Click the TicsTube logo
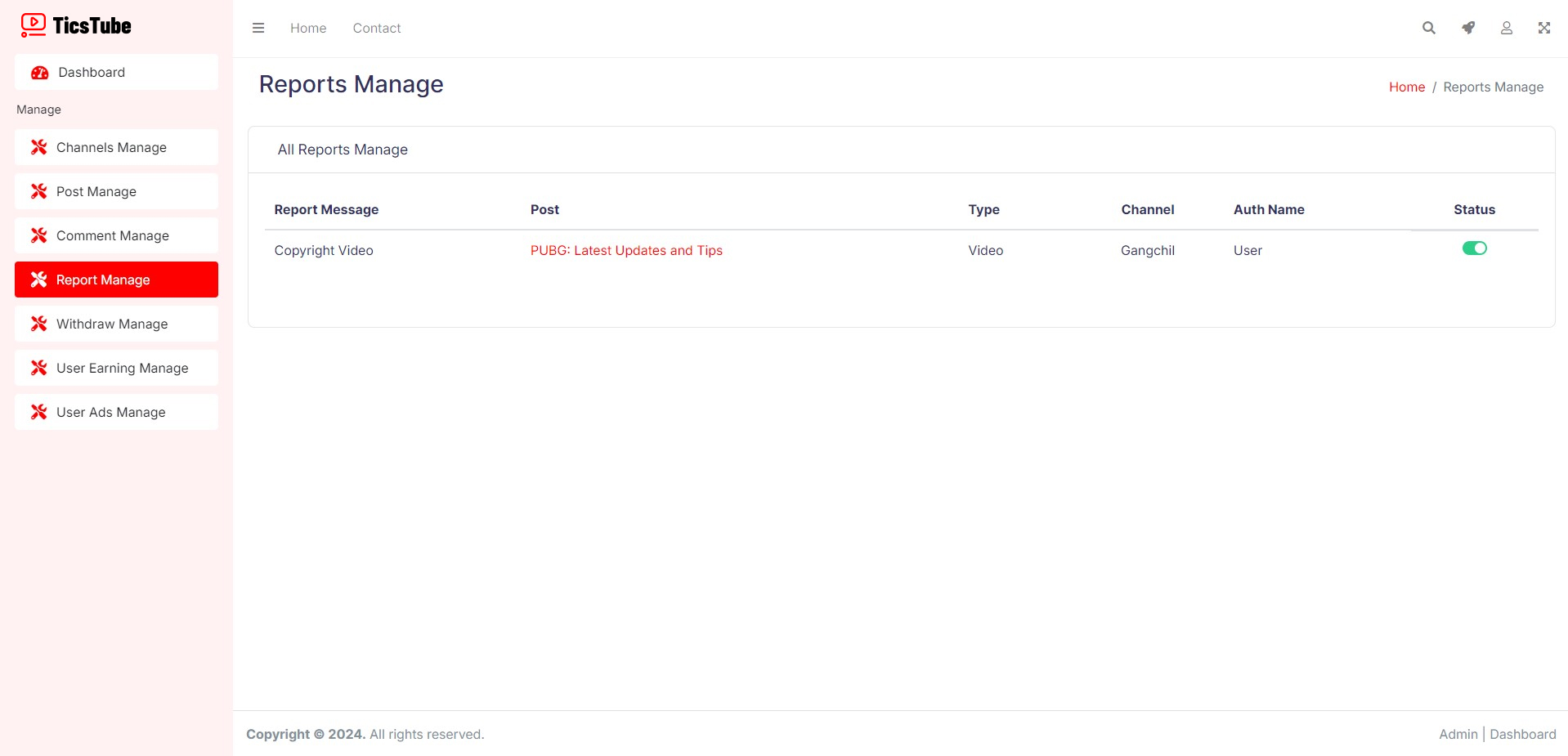Screen dimensions: 1568x756 pyautogui.click(x=76, y=26)
